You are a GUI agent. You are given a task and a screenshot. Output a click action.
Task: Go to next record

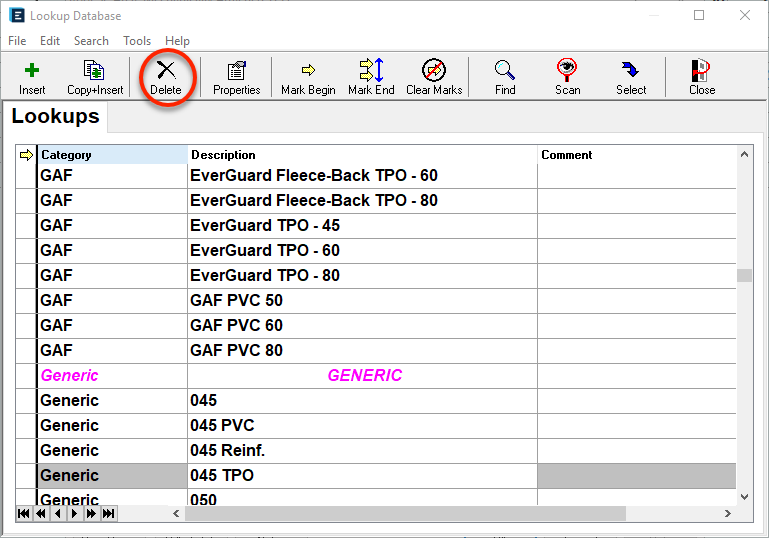(x=74, y=513)
